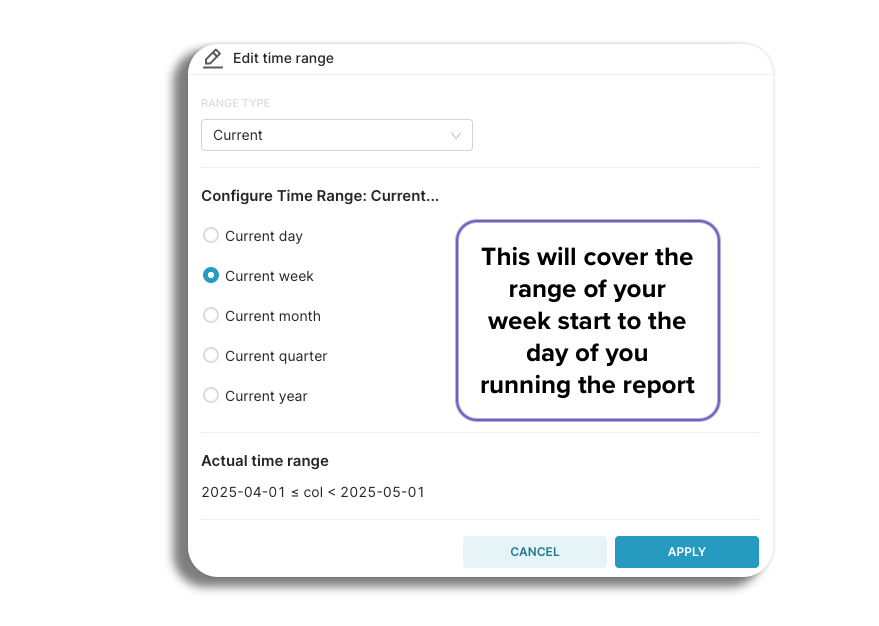Screen dimensions: 879x626
Task: Choose the Current month radio option
Action: [x=210, y=316]
